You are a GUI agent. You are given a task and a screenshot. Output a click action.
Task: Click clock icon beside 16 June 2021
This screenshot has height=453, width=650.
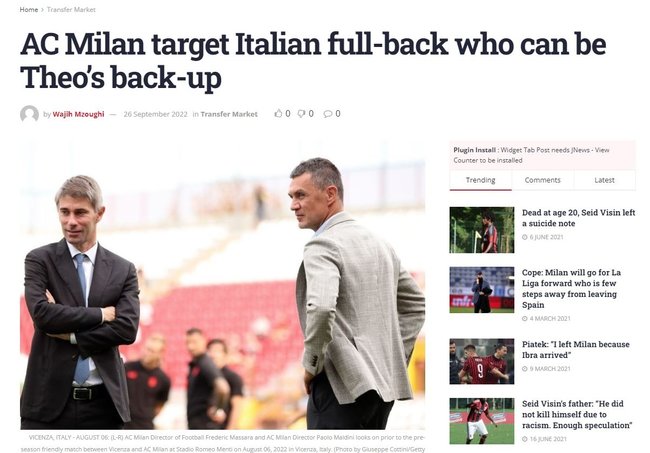click(525, 439)
